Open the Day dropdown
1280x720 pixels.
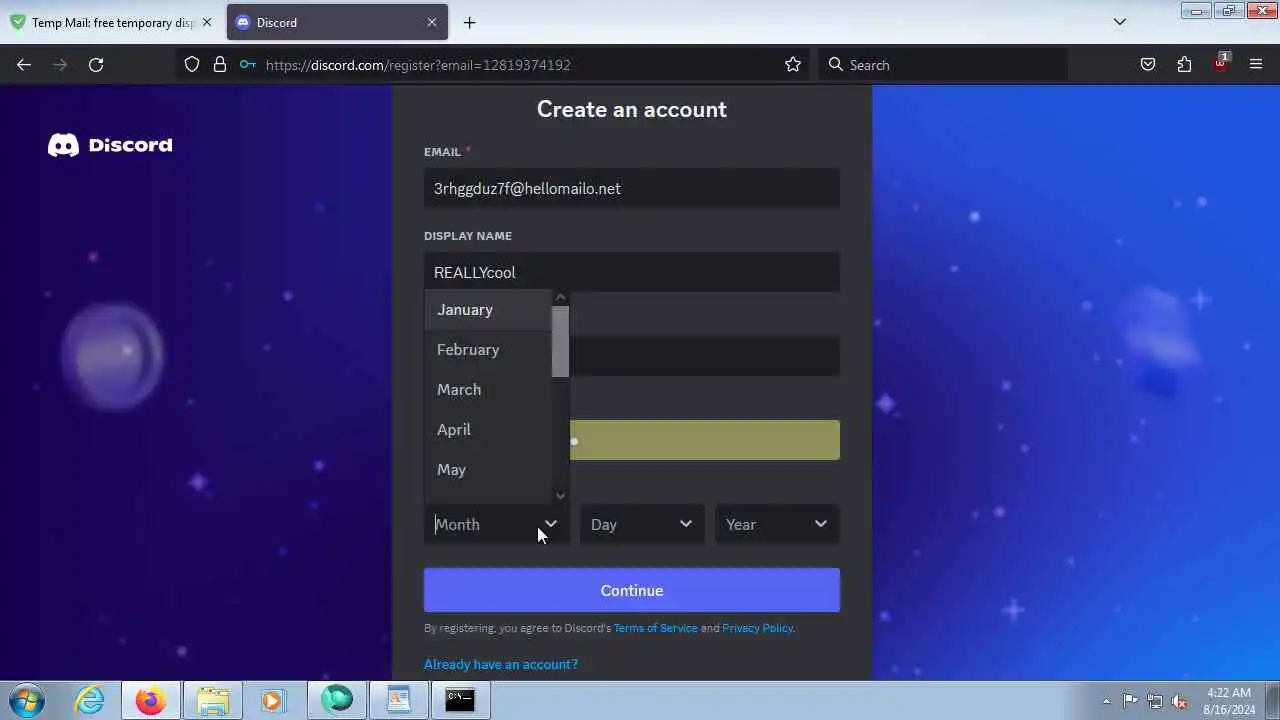(x=642, y=524)
